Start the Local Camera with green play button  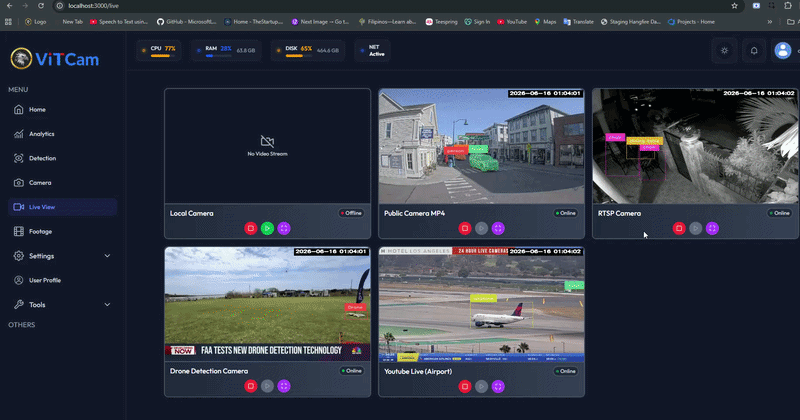click(267, 228)
